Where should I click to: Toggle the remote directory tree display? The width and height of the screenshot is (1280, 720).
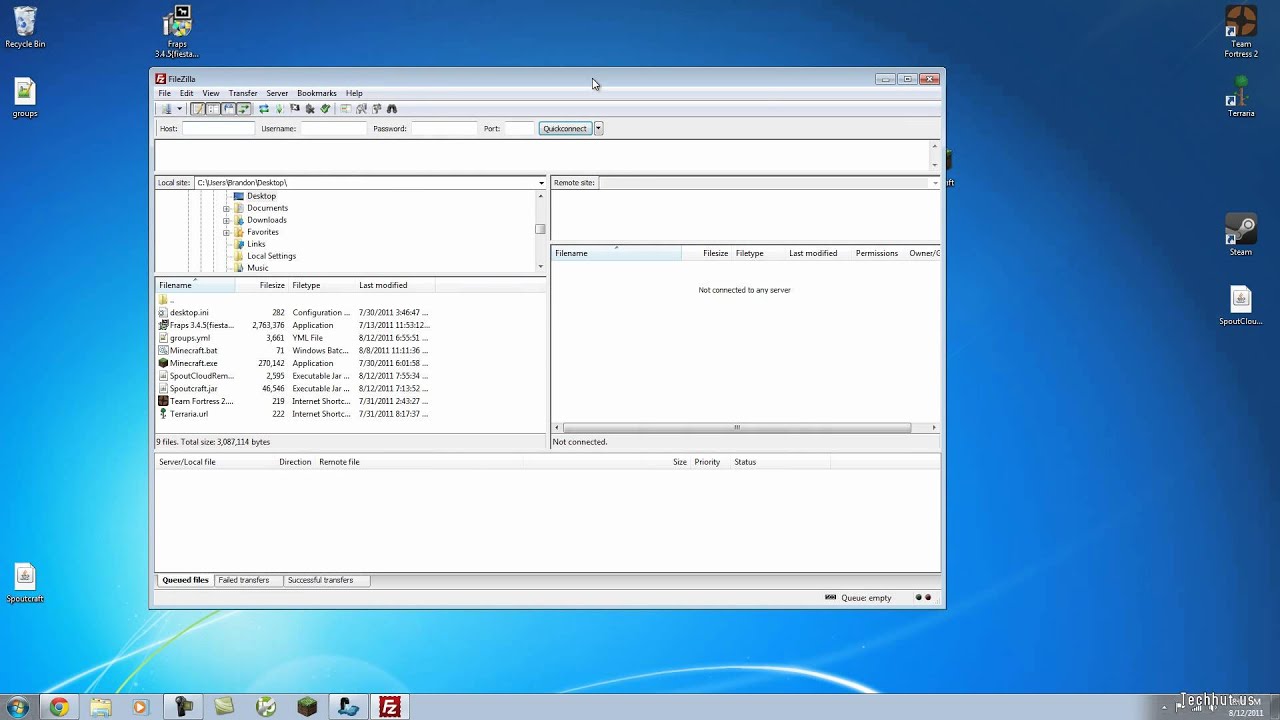[228, 109]
